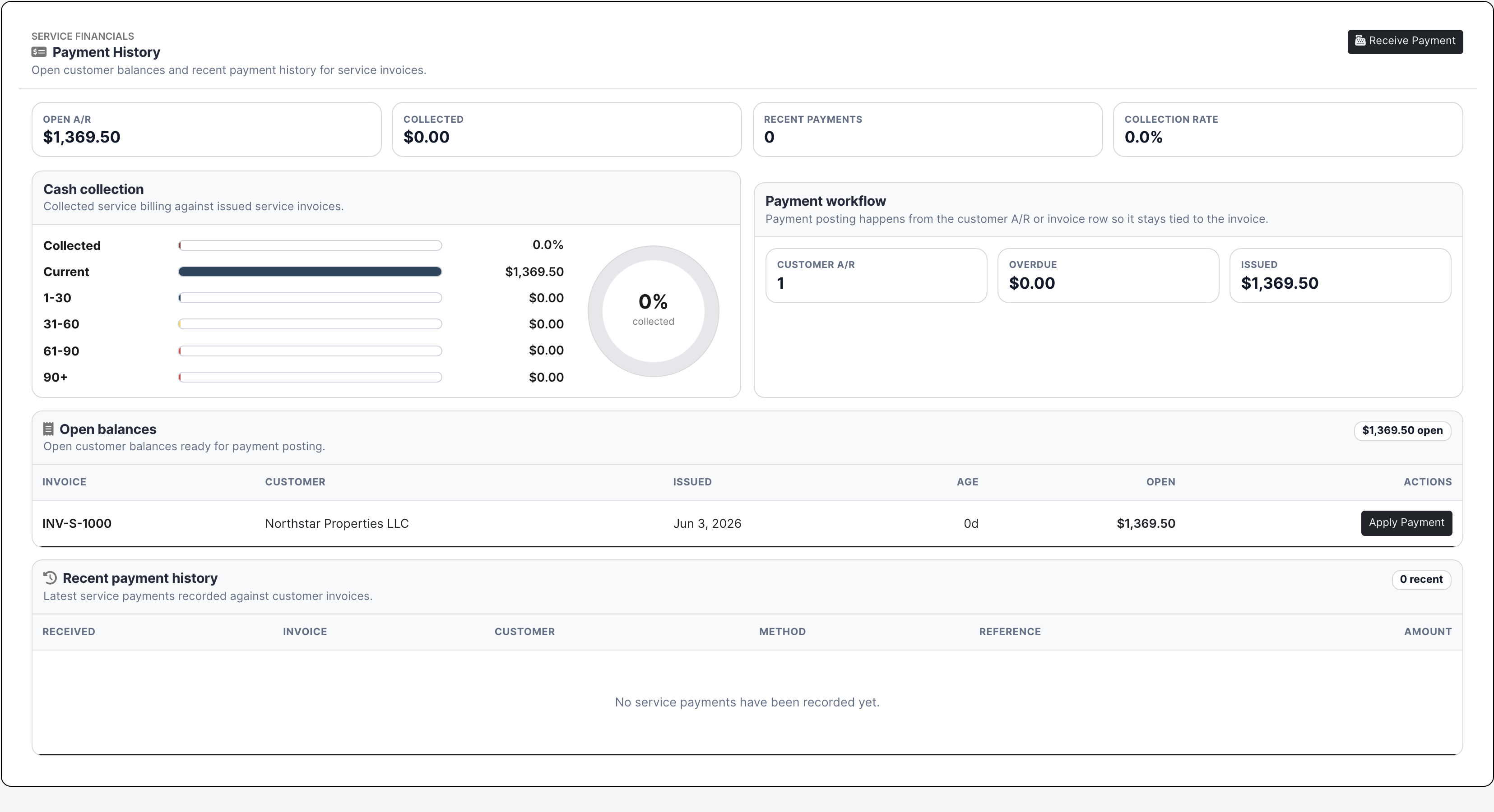Click the Open column header

(x=1160, y=482)
